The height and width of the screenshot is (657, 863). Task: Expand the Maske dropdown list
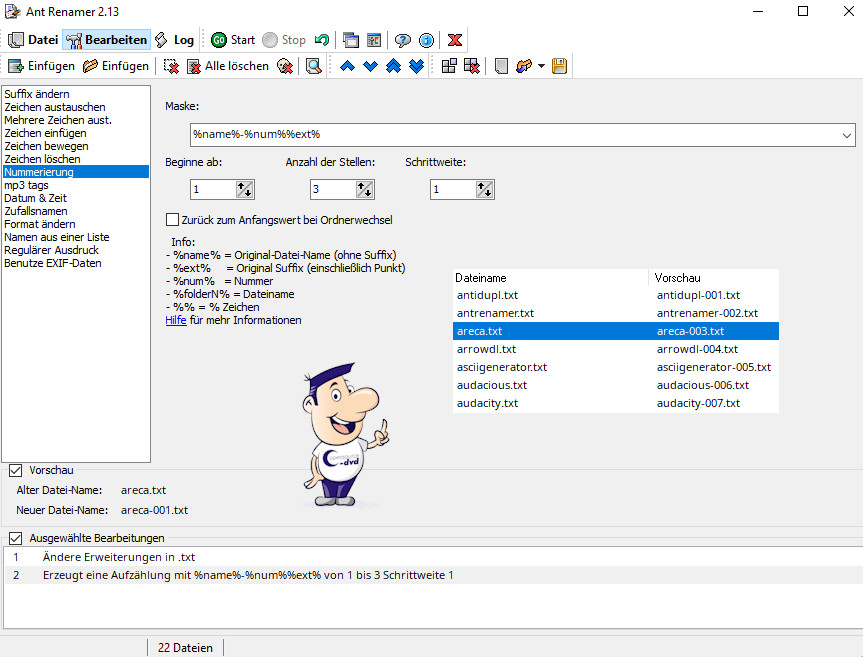tap(847, 134)
